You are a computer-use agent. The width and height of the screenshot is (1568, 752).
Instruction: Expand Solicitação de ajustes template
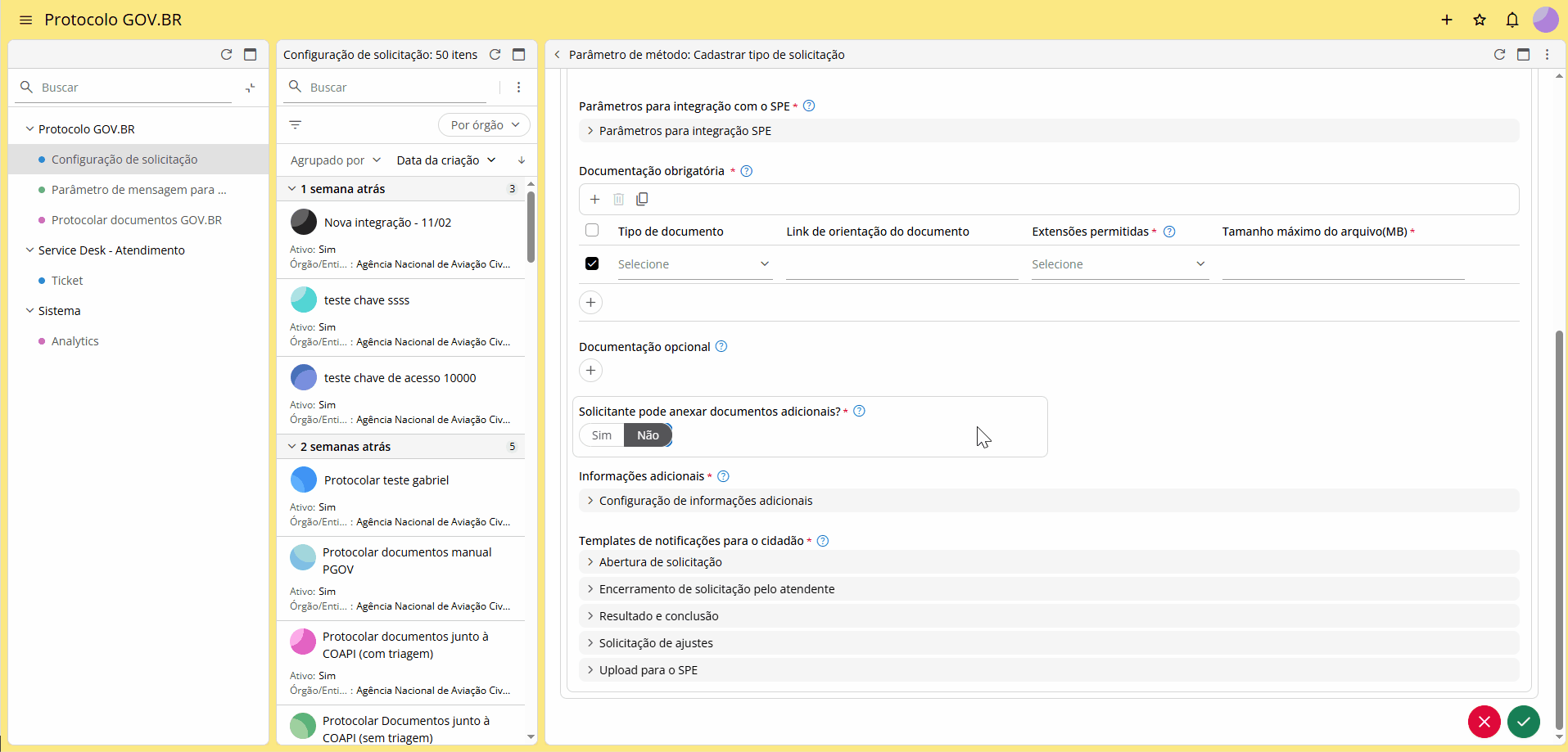tap(1049, 643)
